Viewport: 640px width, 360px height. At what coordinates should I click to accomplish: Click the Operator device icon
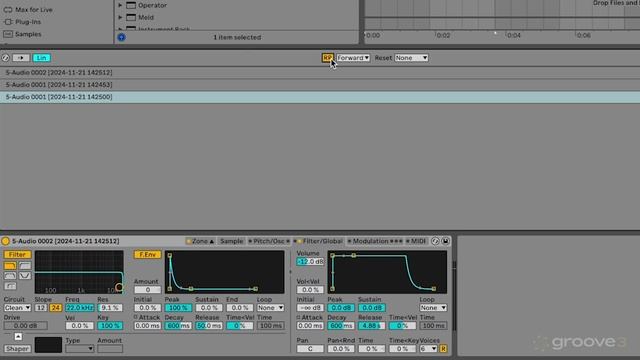(131, 5)
